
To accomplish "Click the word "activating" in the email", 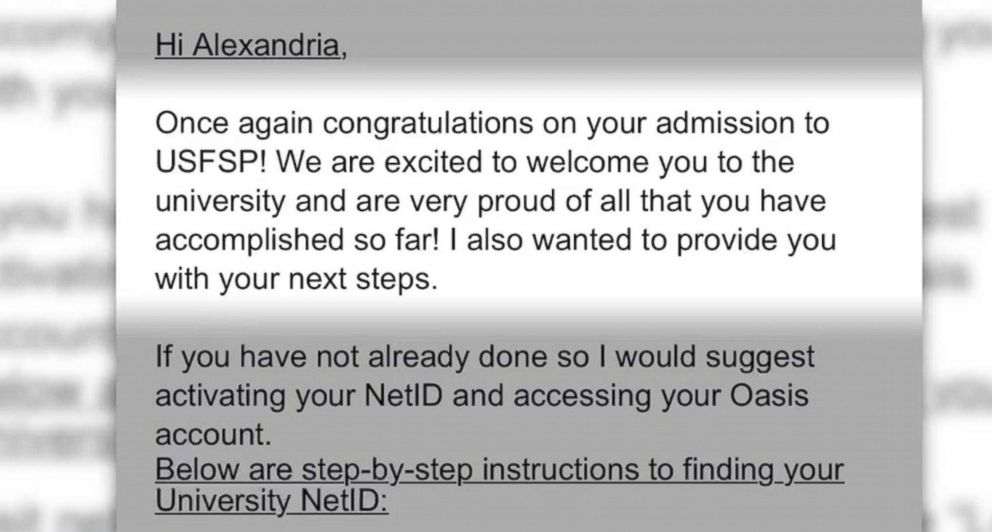I will pyautogui.click(x=220, y=396).
